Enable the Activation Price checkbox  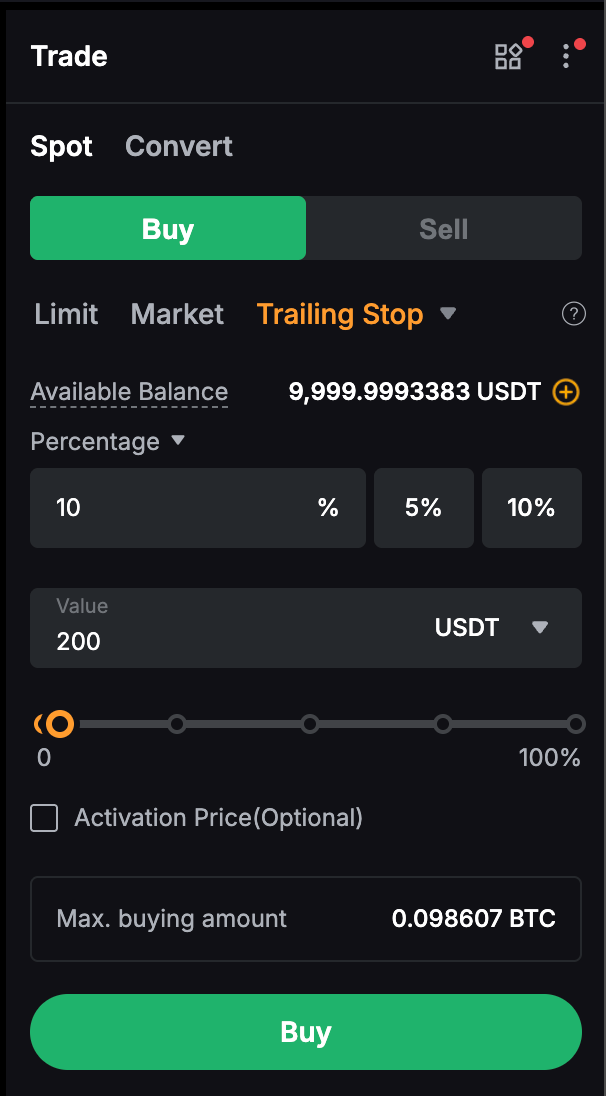coord(44,819)
